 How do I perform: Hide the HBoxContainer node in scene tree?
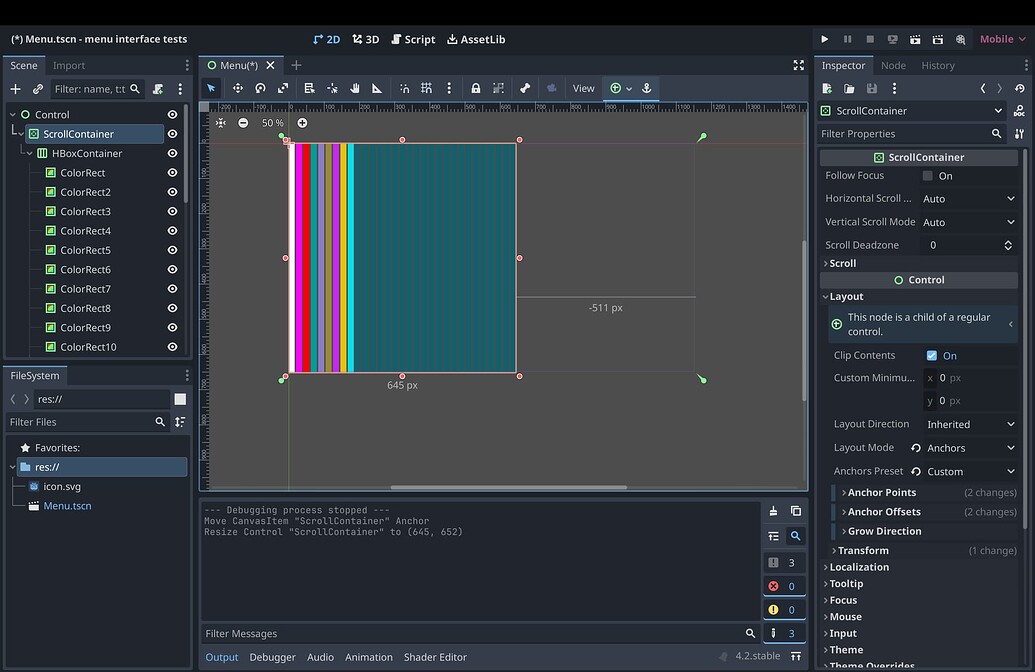pos(172,153)
